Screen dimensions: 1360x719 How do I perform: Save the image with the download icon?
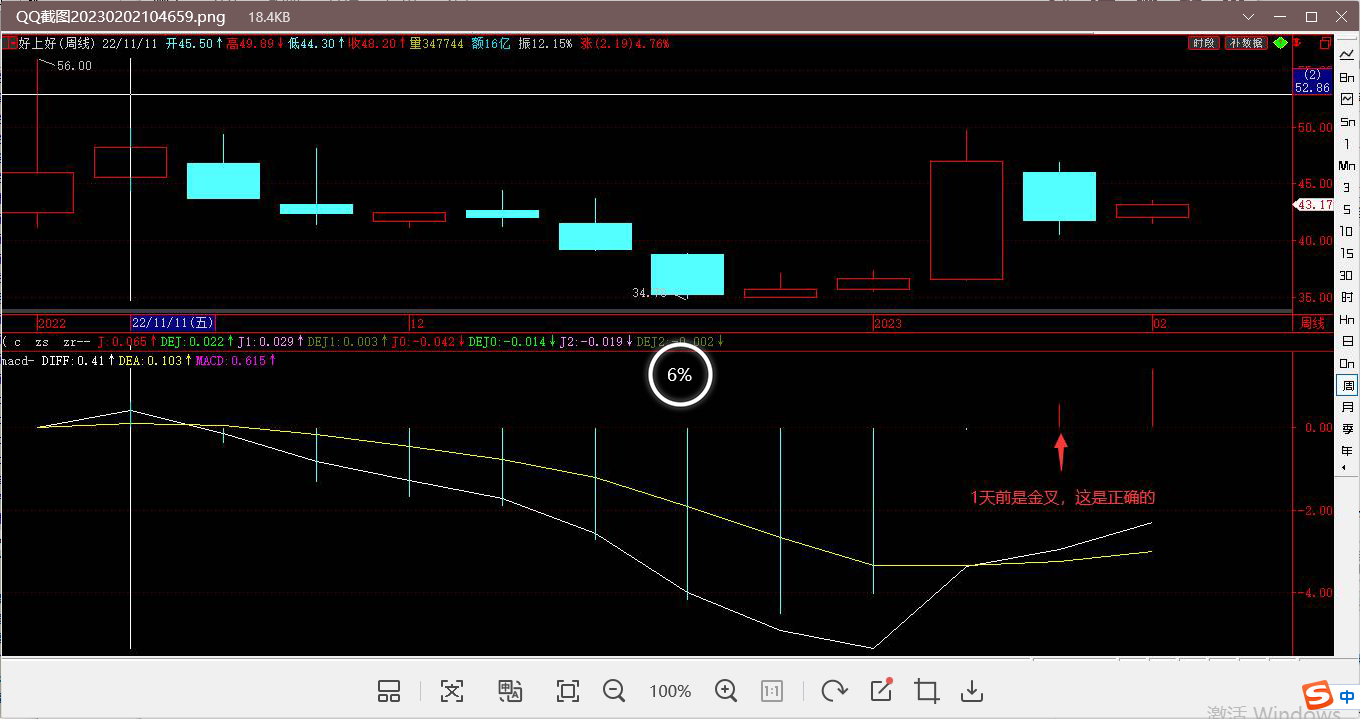pos(972,691)
